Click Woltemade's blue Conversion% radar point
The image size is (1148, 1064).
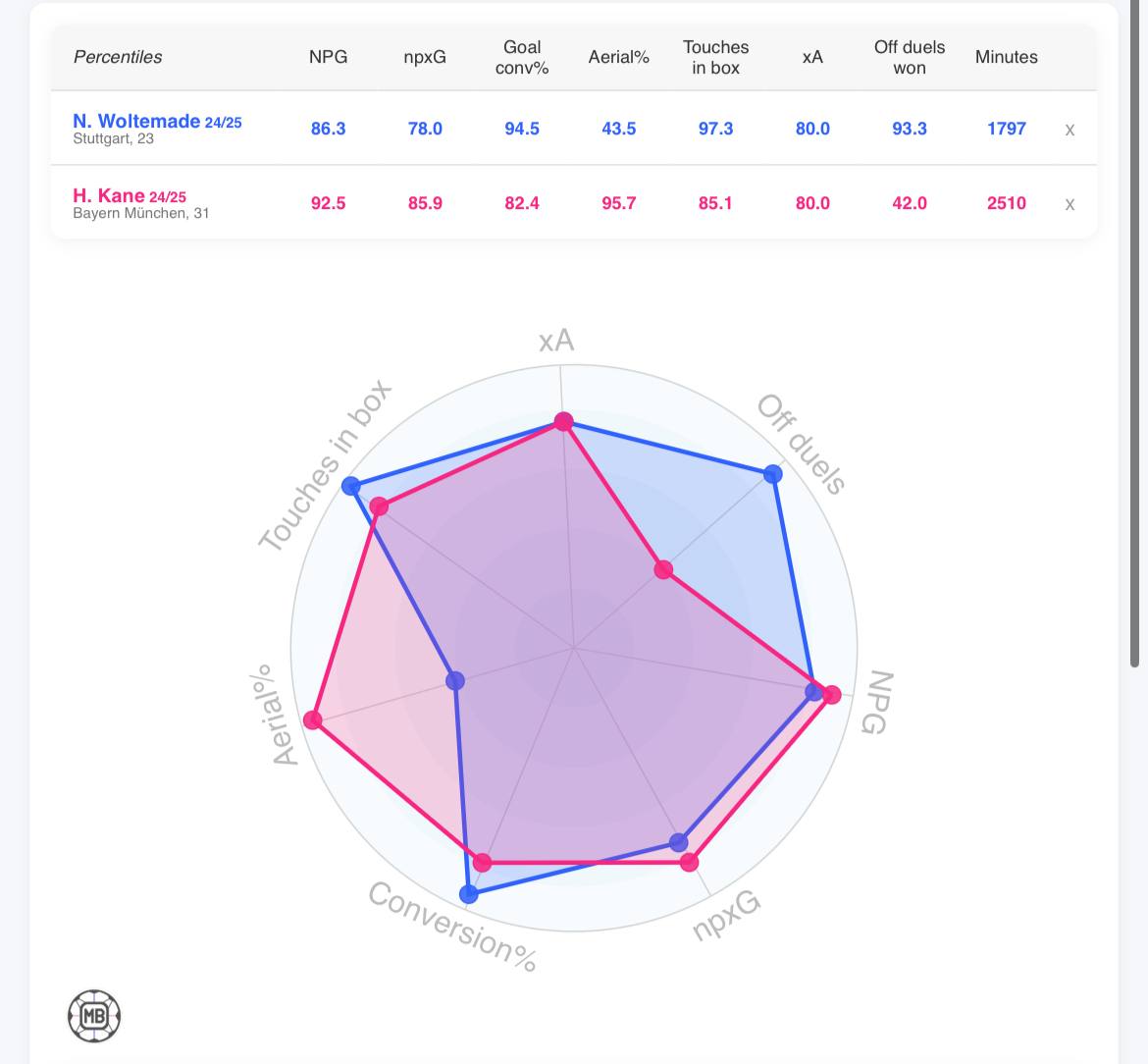[469, 893]
